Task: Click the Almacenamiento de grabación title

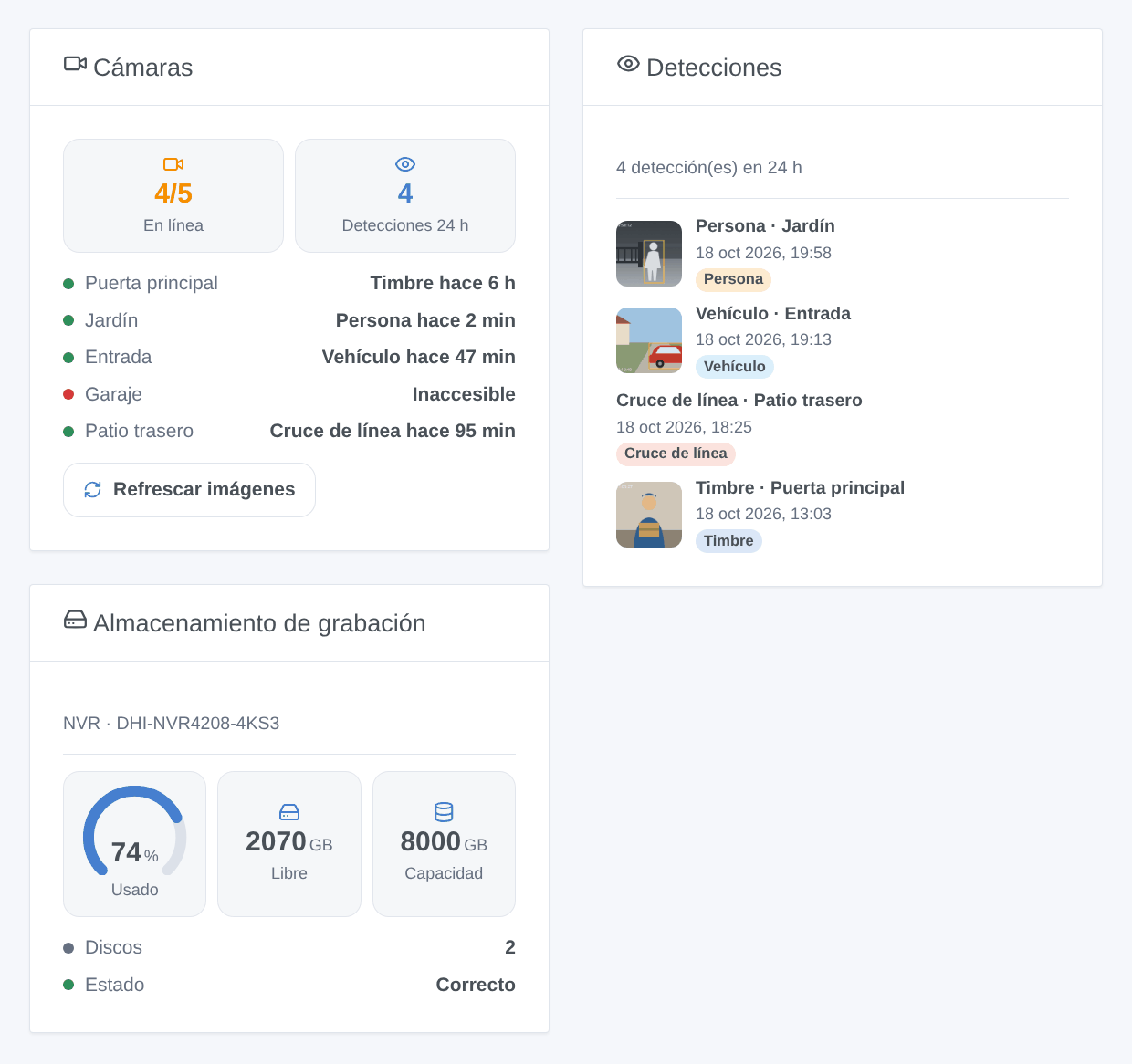Action: pyautogui.click(x=259, y=623)
